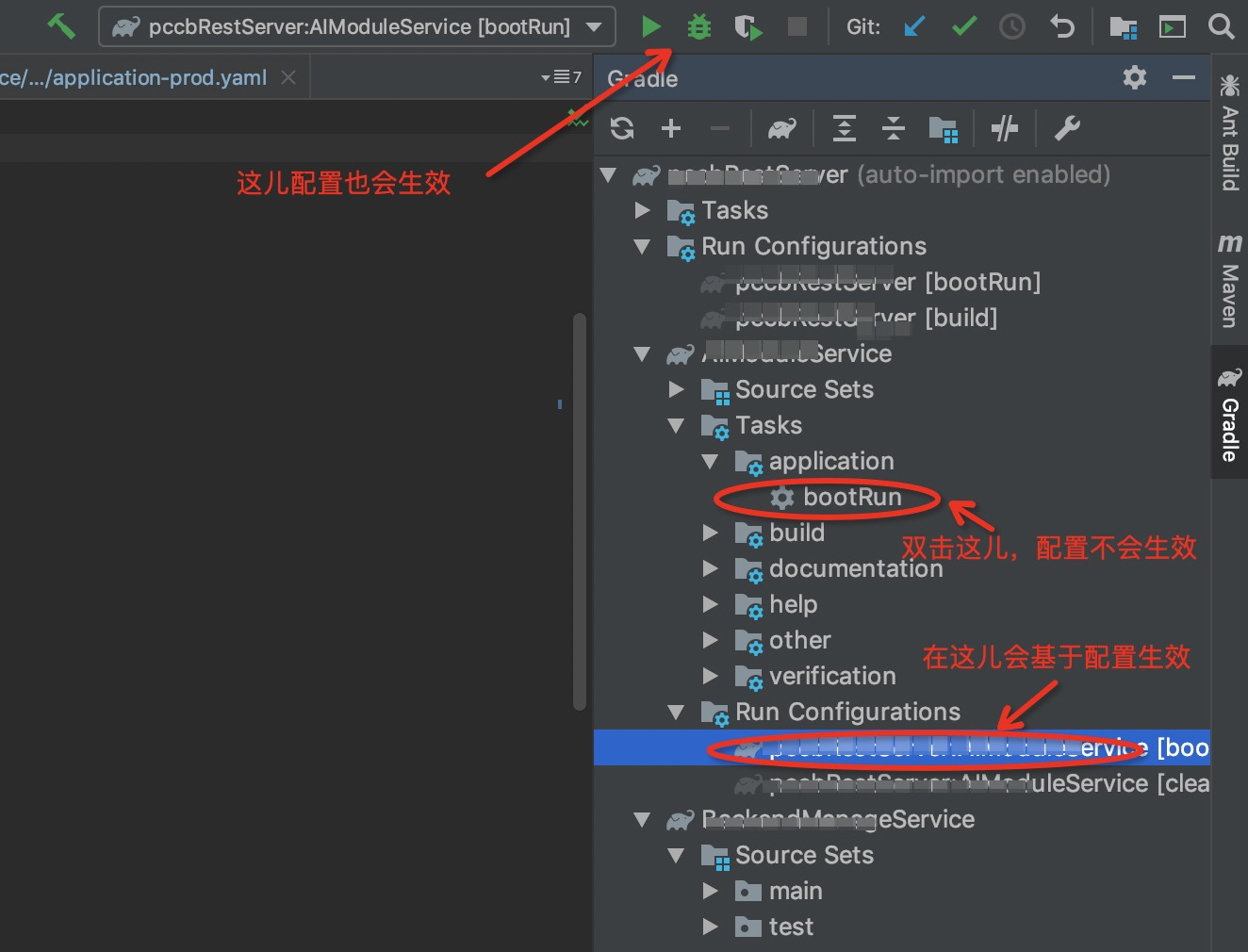Expand the Tasks node of pccbRestServer
The width and height of the screenshot is (1248, 952).
[x=642, y=209]
